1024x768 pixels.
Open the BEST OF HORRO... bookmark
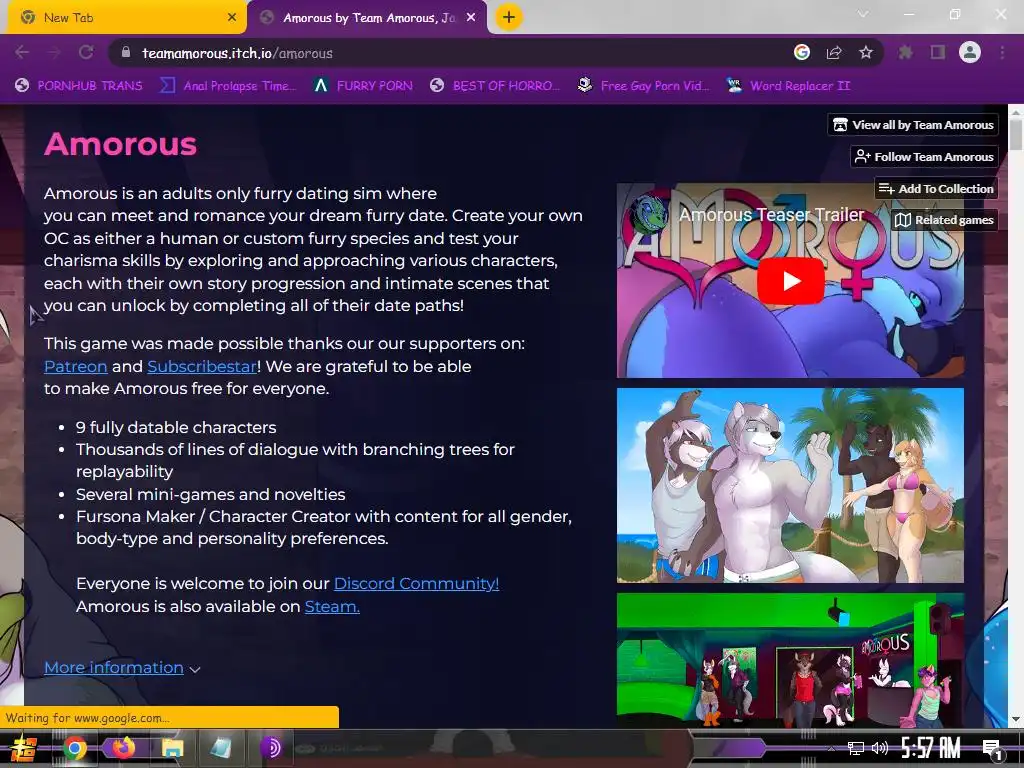point(495,86)
